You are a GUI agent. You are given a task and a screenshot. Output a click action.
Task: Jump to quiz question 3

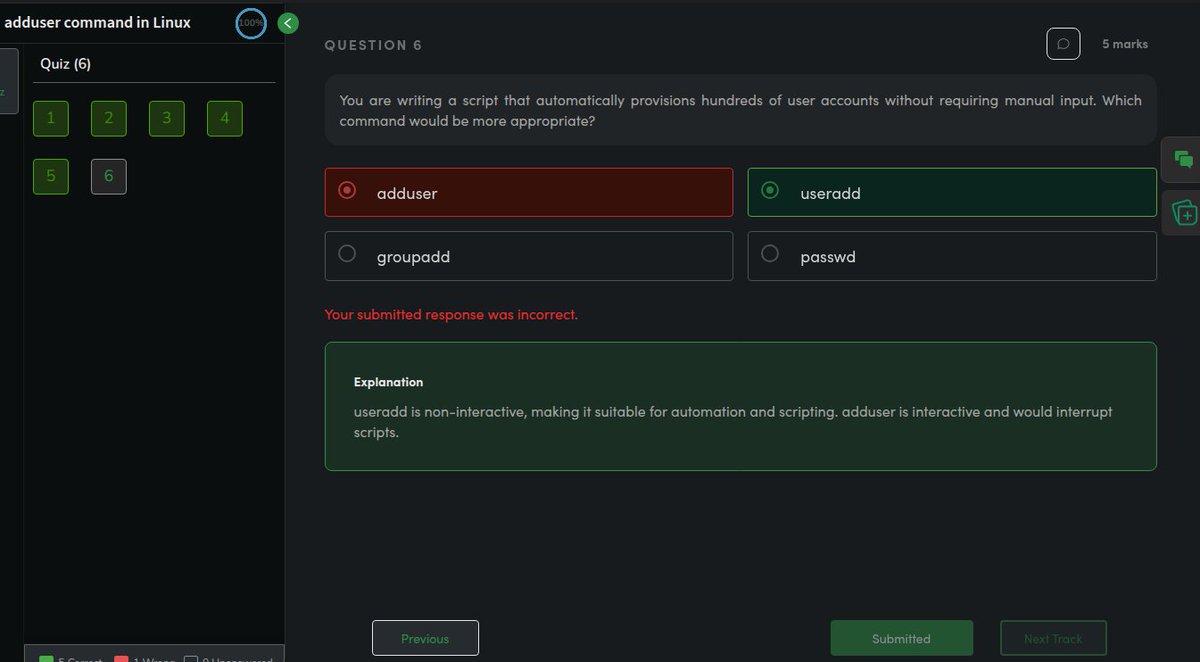[x=166, y=119]
